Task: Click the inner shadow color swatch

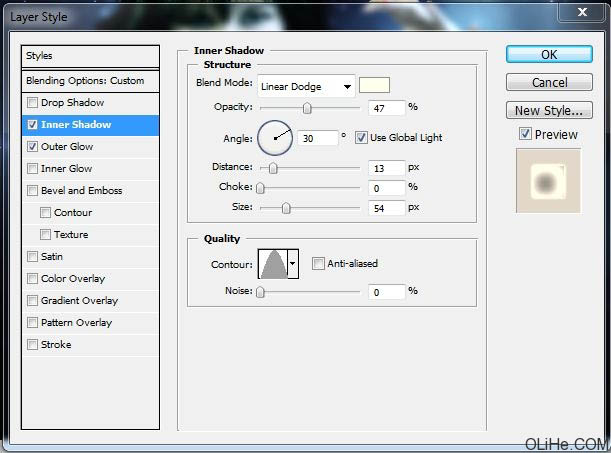Action: [x=374, y=85]
